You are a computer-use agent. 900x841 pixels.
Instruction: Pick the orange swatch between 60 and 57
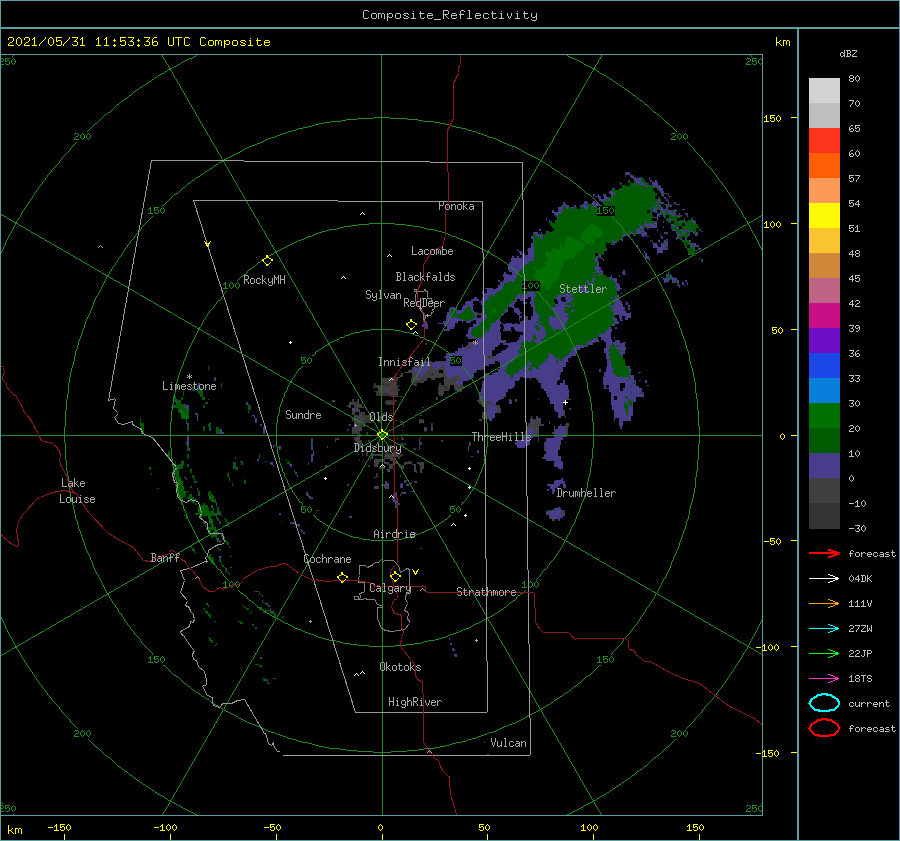(x=824, y=166)
